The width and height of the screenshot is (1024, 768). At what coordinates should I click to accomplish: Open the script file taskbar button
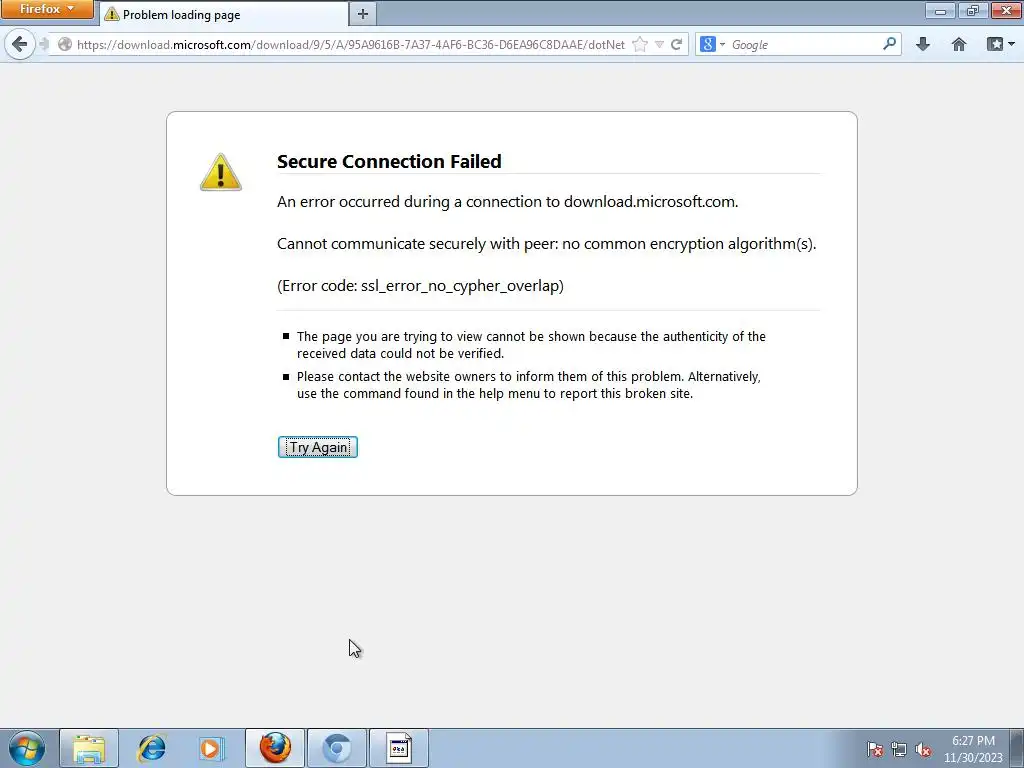[399, 748]
